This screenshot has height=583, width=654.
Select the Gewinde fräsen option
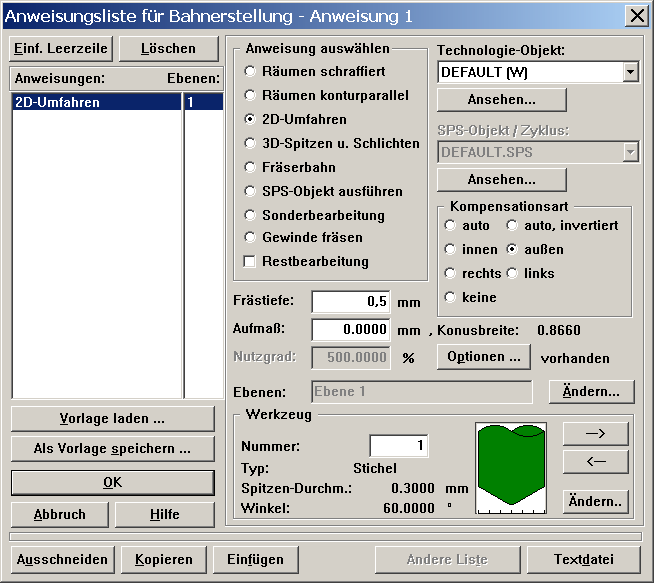(x=251, y=237)
